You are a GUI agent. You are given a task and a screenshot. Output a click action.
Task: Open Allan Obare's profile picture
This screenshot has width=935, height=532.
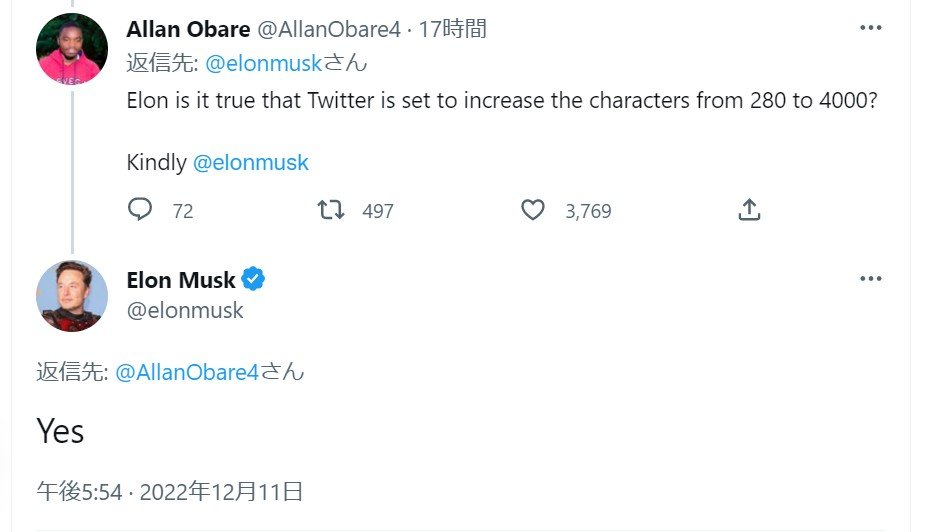pyautogui.click(x=72, y=50)
